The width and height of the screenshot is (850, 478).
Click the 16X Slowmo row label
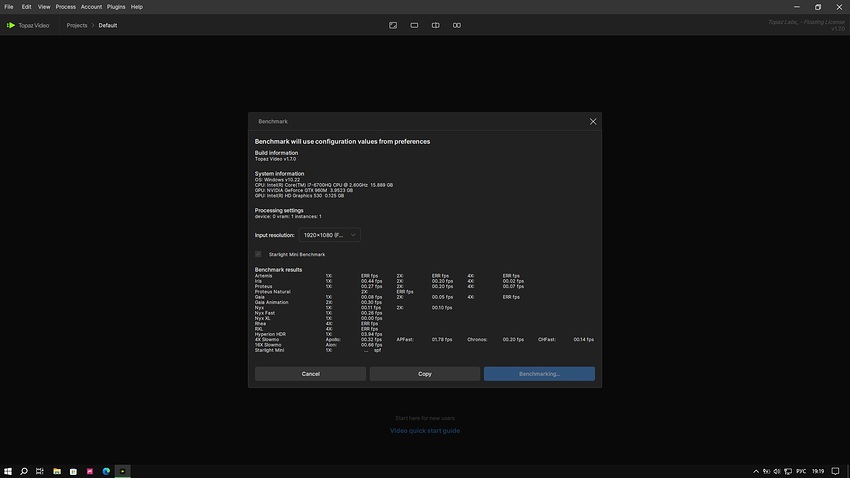tap(268, 345)
